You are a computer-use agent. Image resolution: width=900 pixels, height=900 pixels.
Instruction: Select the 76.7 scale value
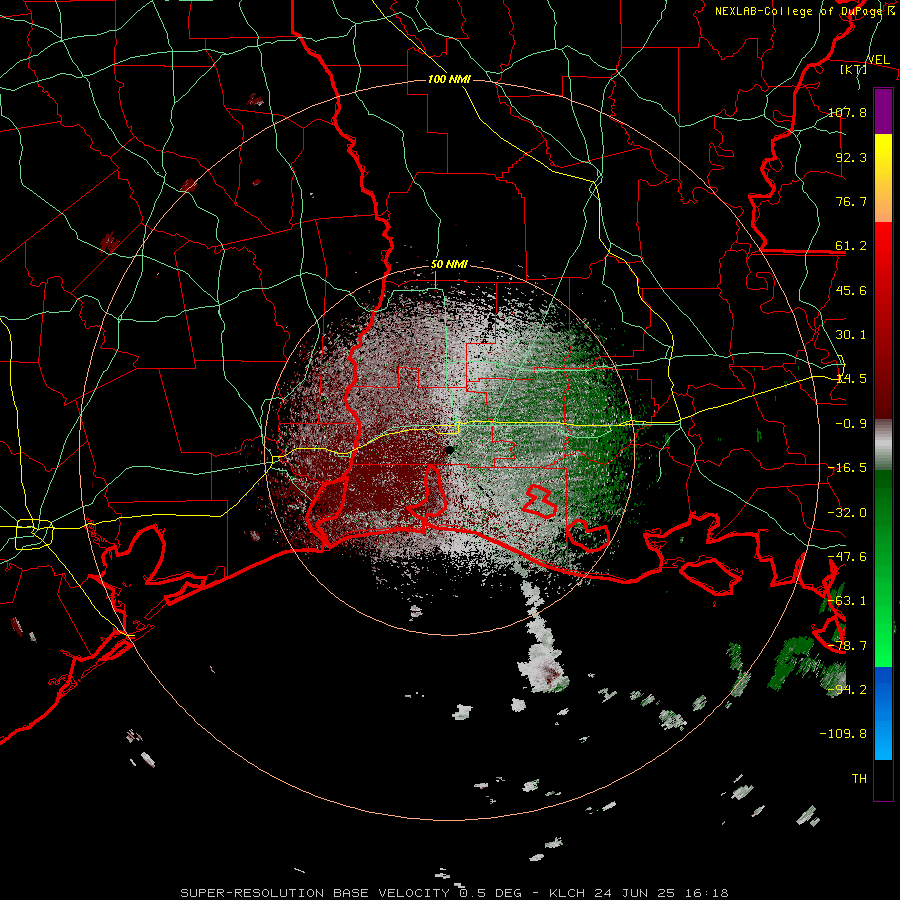click(851, 201)
